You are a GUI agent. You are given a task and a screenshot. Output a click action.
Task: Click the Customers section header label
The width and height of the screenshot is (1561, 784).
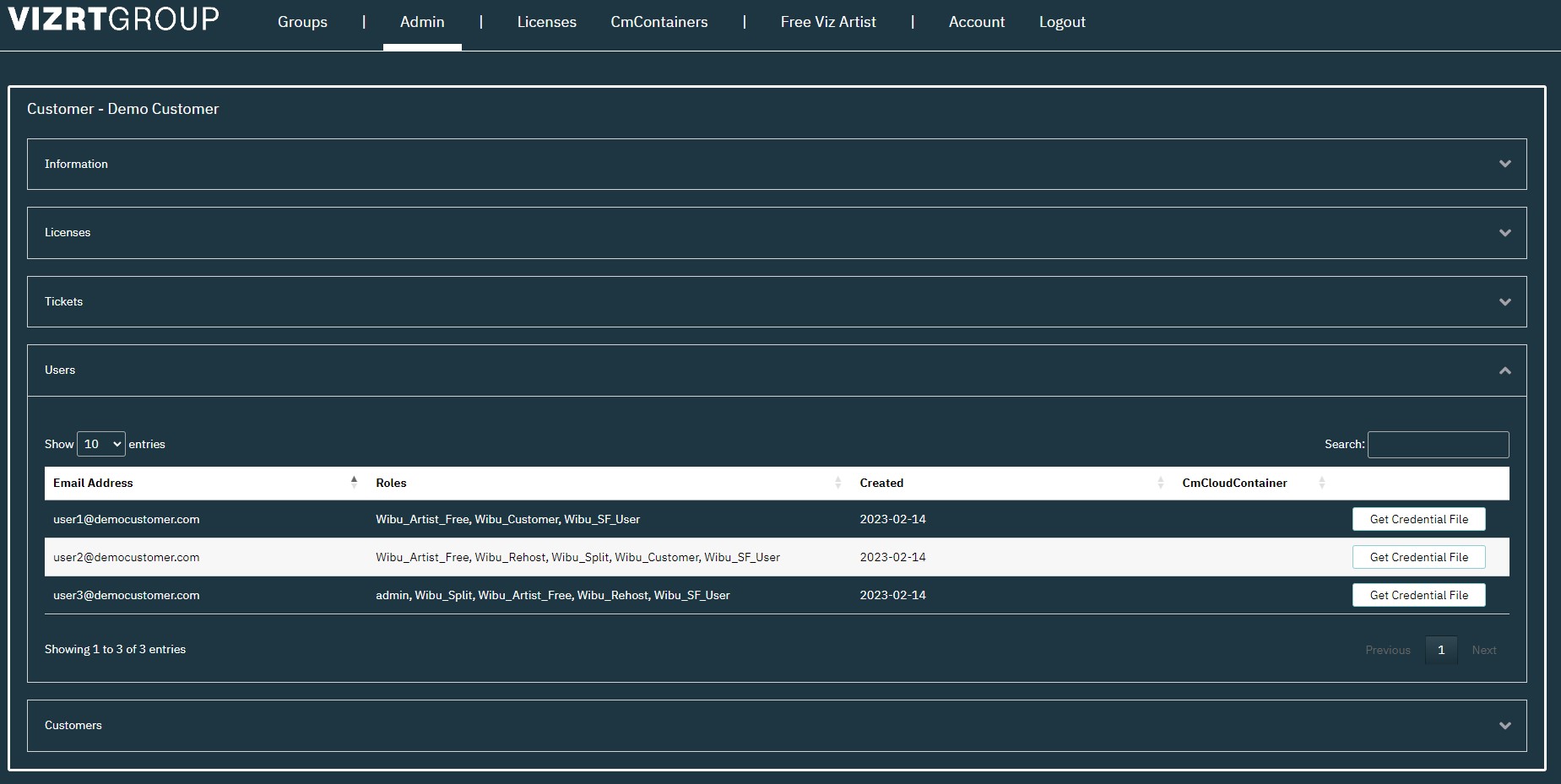coord(73,725)
